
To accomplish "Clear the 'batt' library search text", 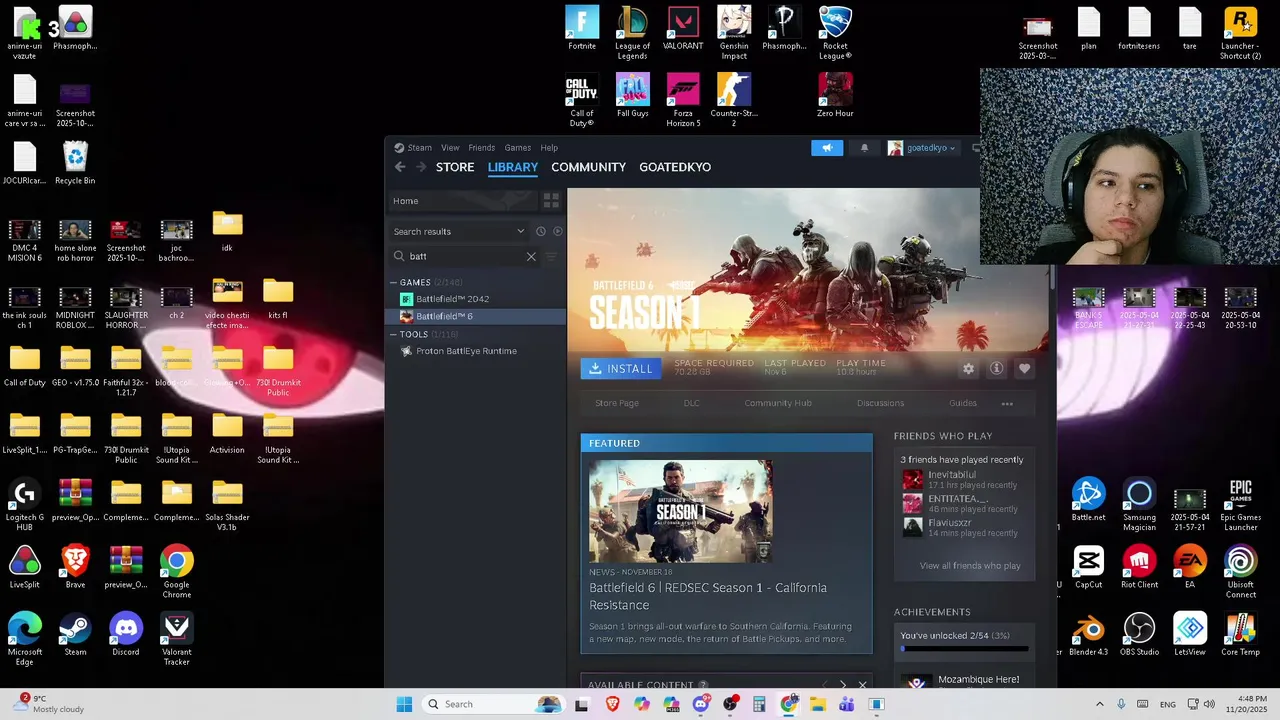I will (x=531, y=256).
